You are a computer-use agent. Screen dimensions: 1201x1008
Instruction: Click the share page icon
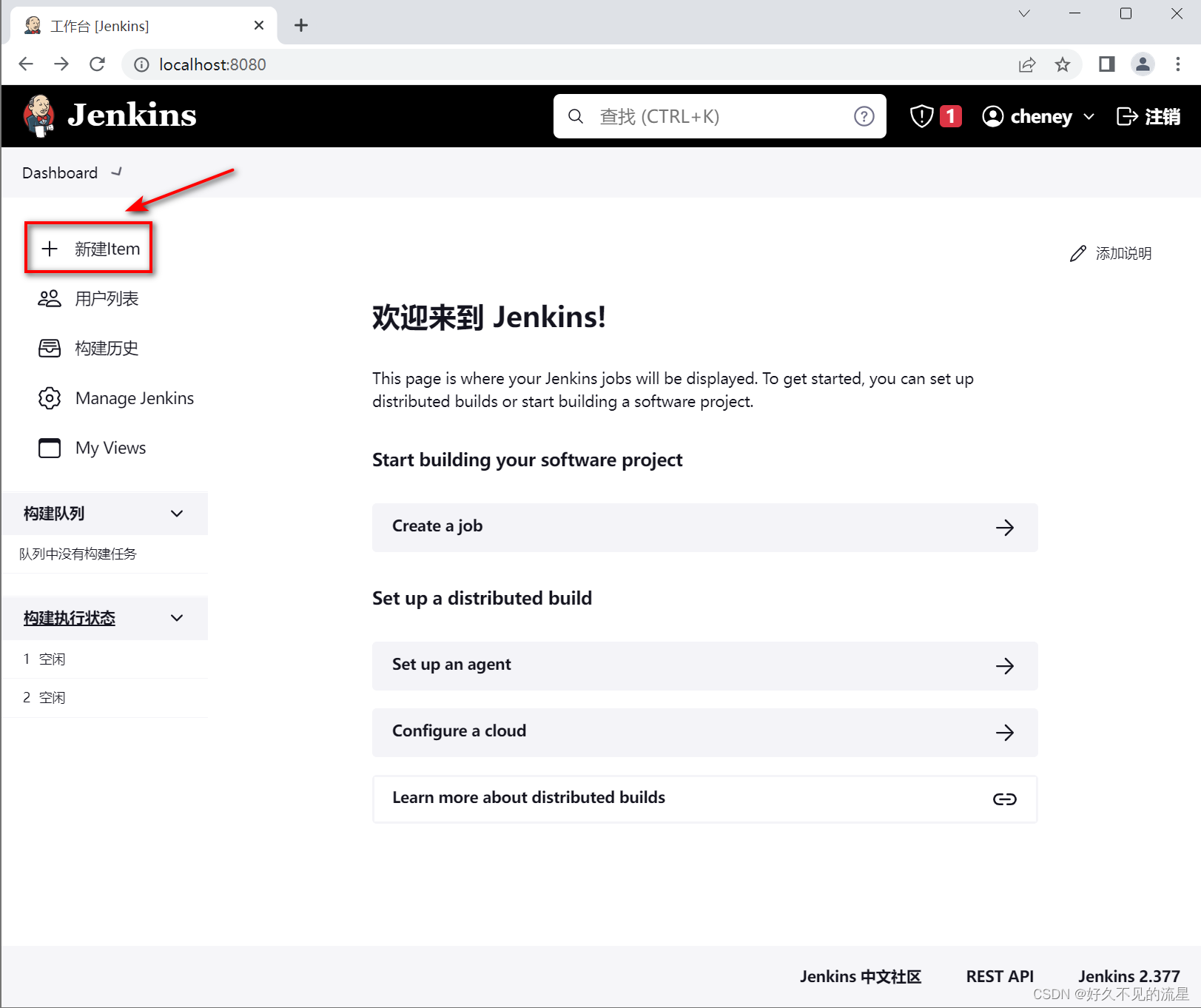pyautogui.click(x=1027, y=65)
